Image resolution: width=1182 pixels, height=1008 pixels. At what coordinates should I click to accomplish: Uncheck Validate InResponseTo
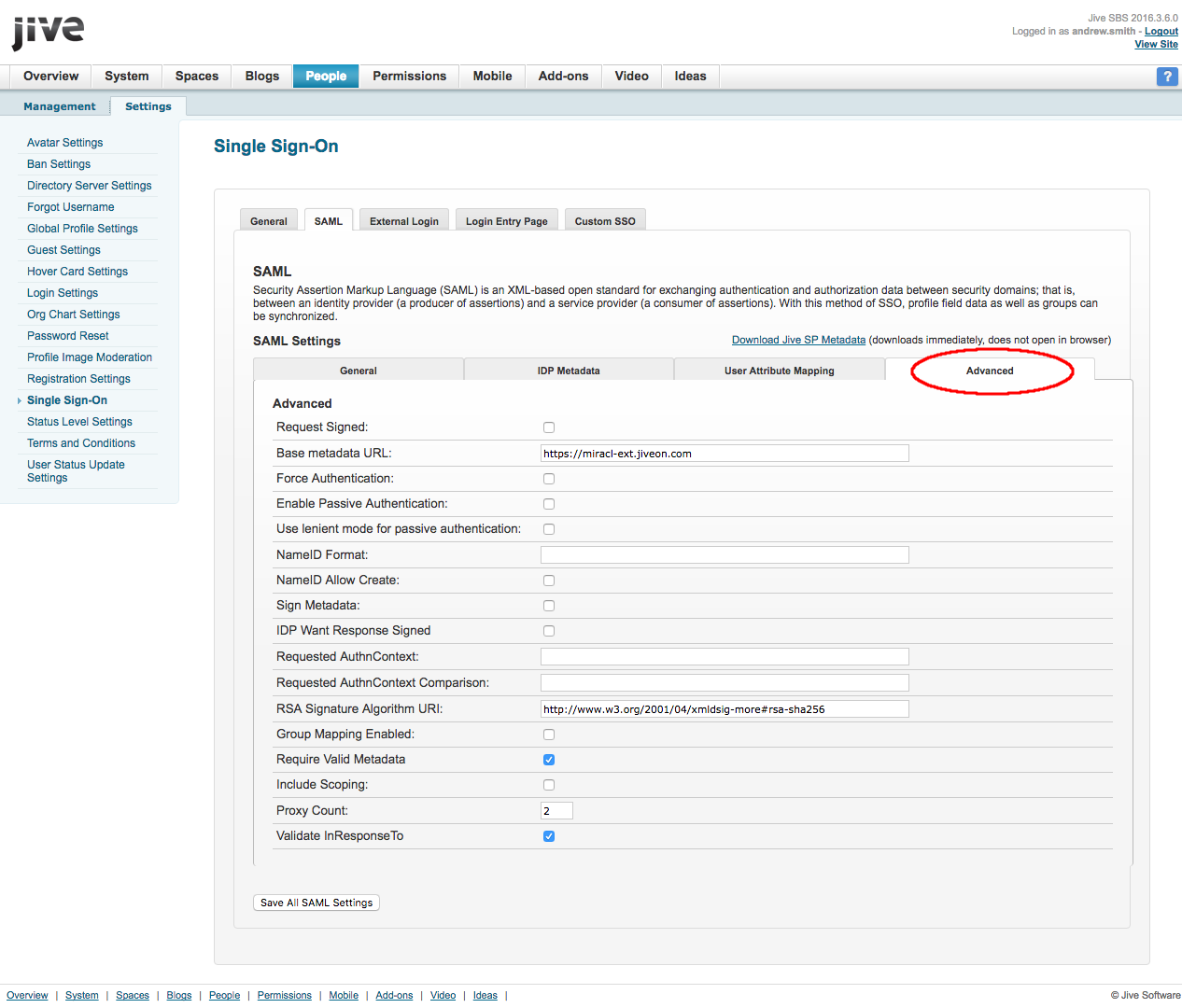click(549, 836)
